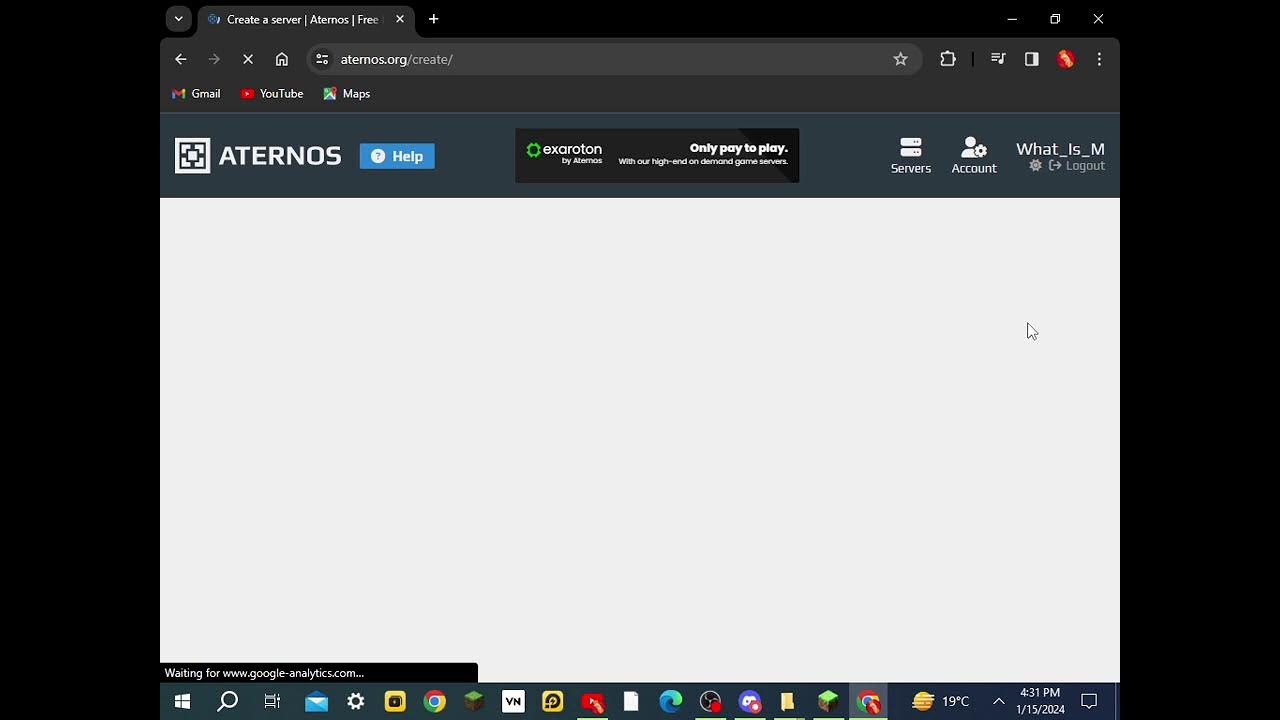The width and height of the screenshot is (1280, 720).
Task: Log out via the Logout link
Action: [1077, 166]
